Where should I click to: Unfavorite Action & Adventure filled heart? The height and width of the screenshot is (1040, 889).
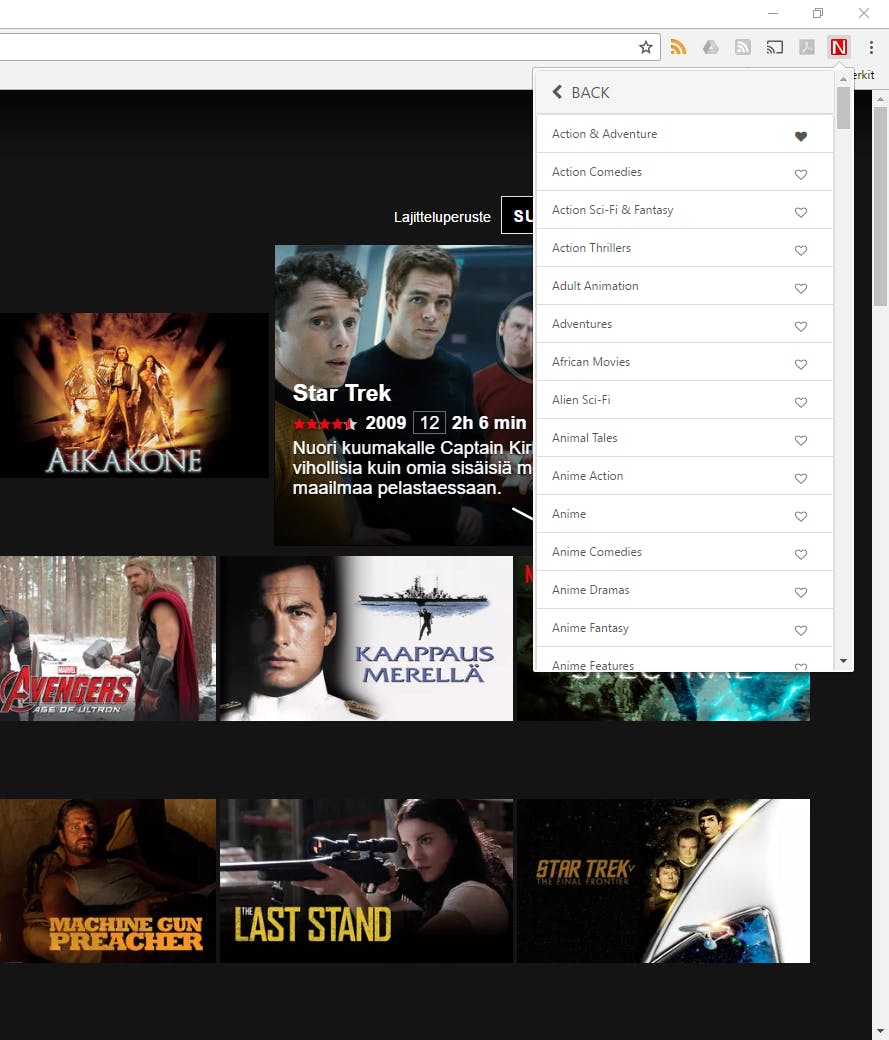[801, 136]
